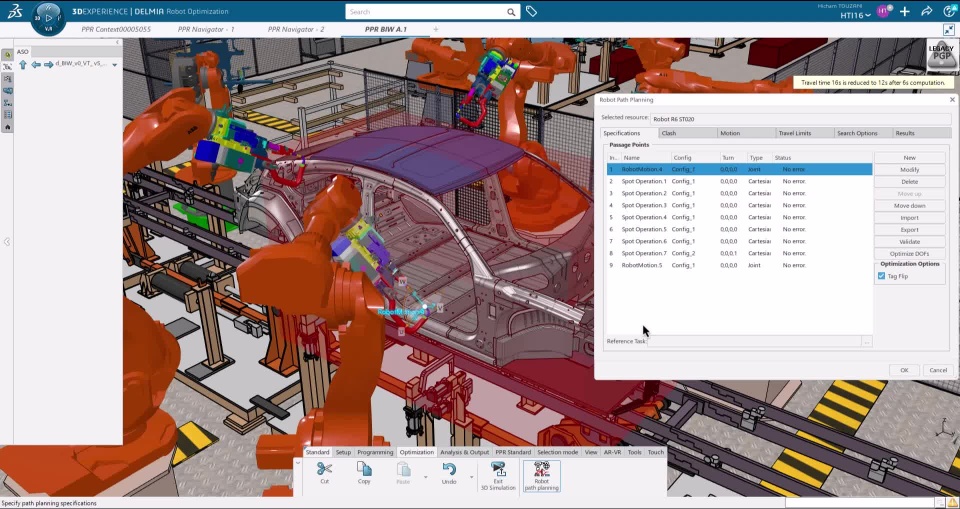The image size is (960, 509).
Task: Click the Reference Task input field
Action: click(754, 341)
